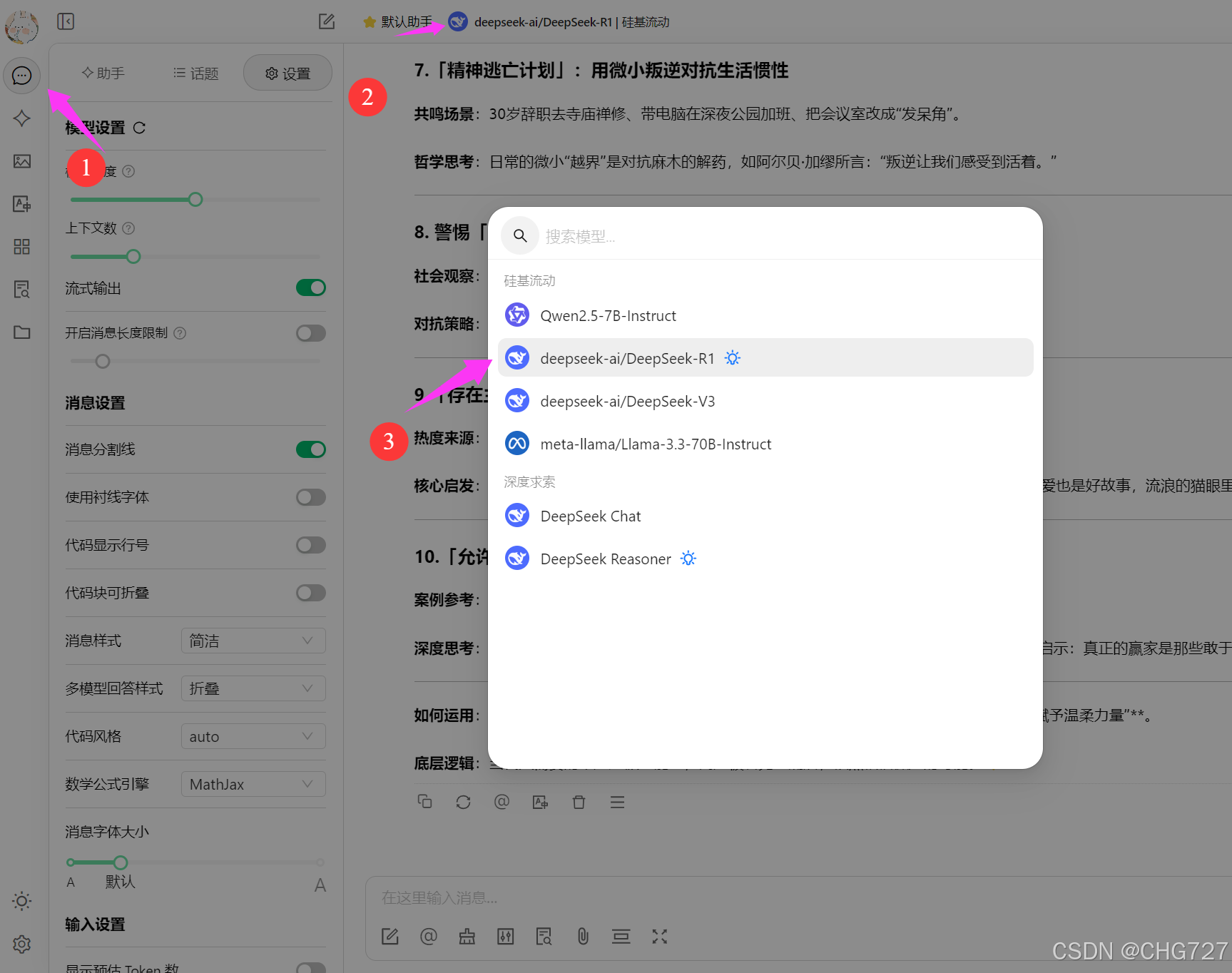Click 上下文数 slider handle
The height and width of the screenshot is (973, 1232).
pyautogui.click(x=133, y=257)
